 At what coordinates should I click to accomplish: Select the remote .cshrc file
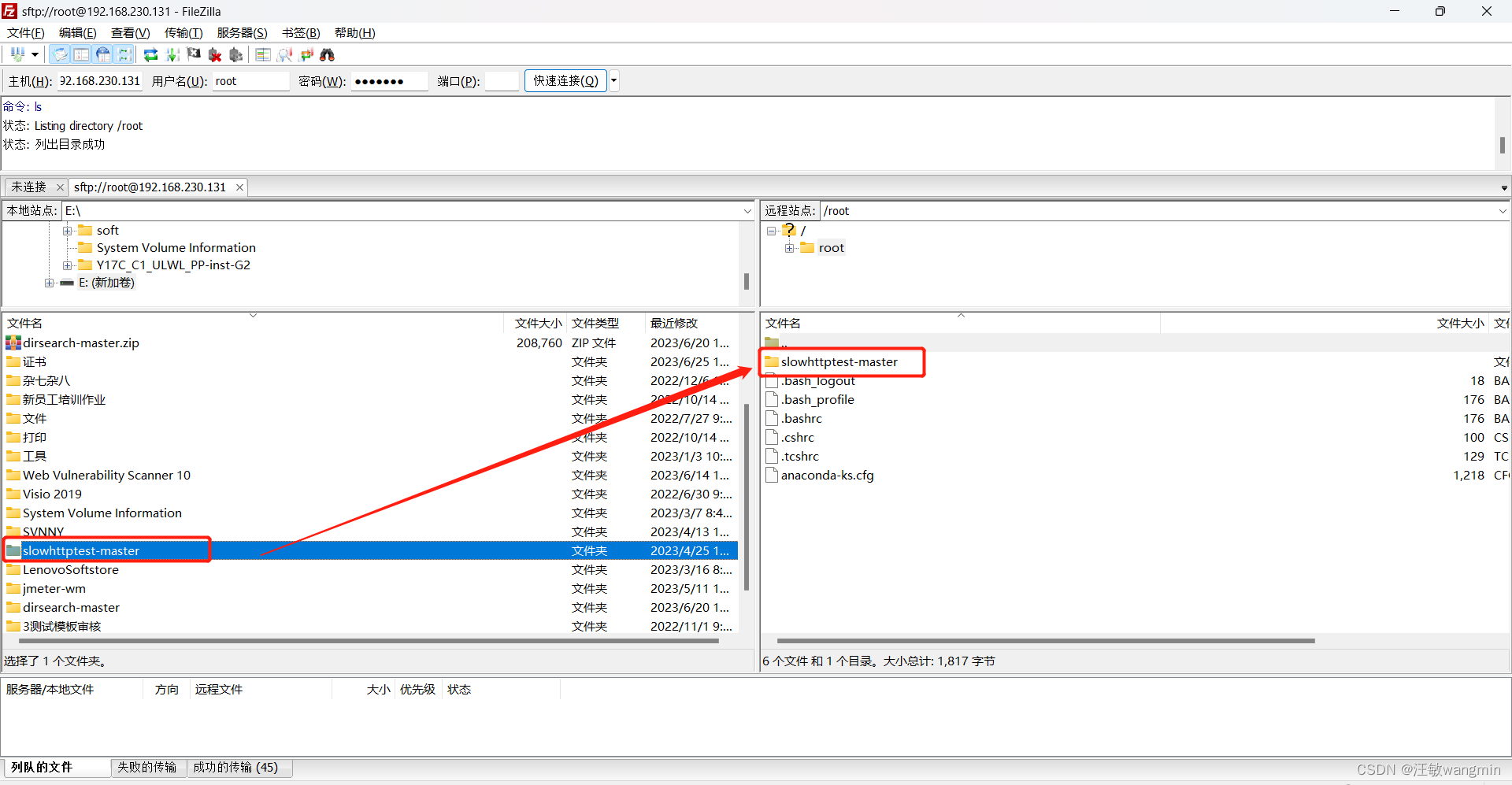click(x=798, y=438)
